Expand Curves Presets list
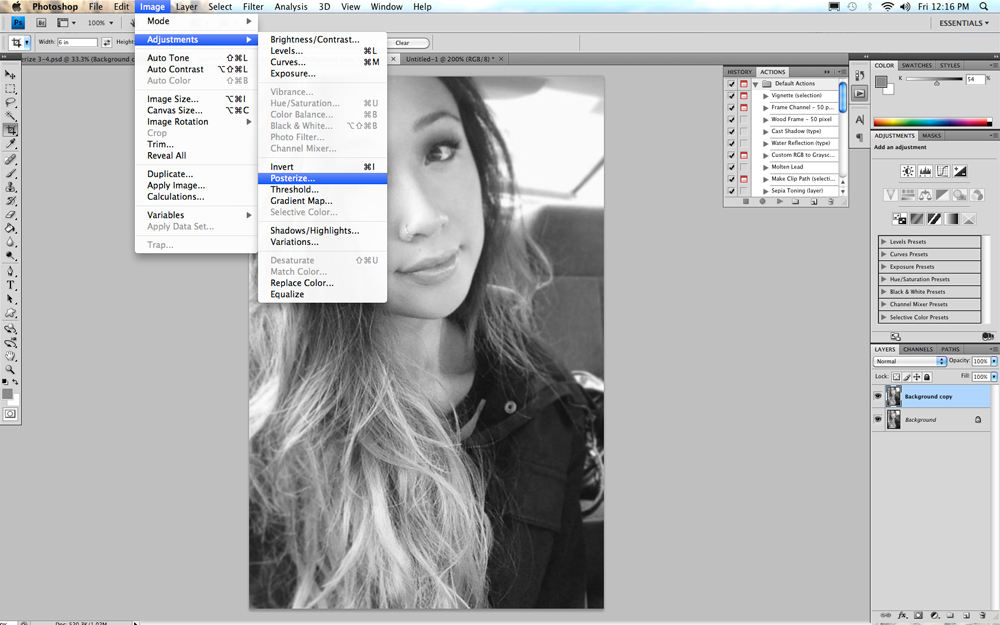The width and height of the screenshot is (1000, 625). tap(883, 254)
